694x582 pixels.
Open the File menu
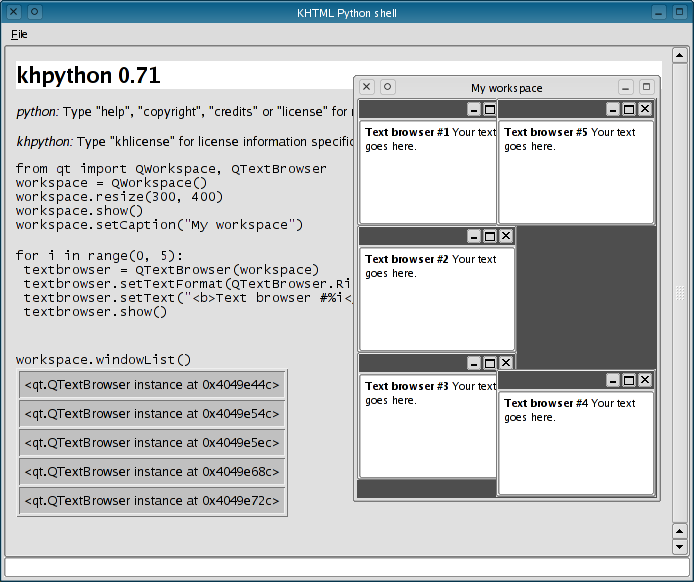[19, 34]
